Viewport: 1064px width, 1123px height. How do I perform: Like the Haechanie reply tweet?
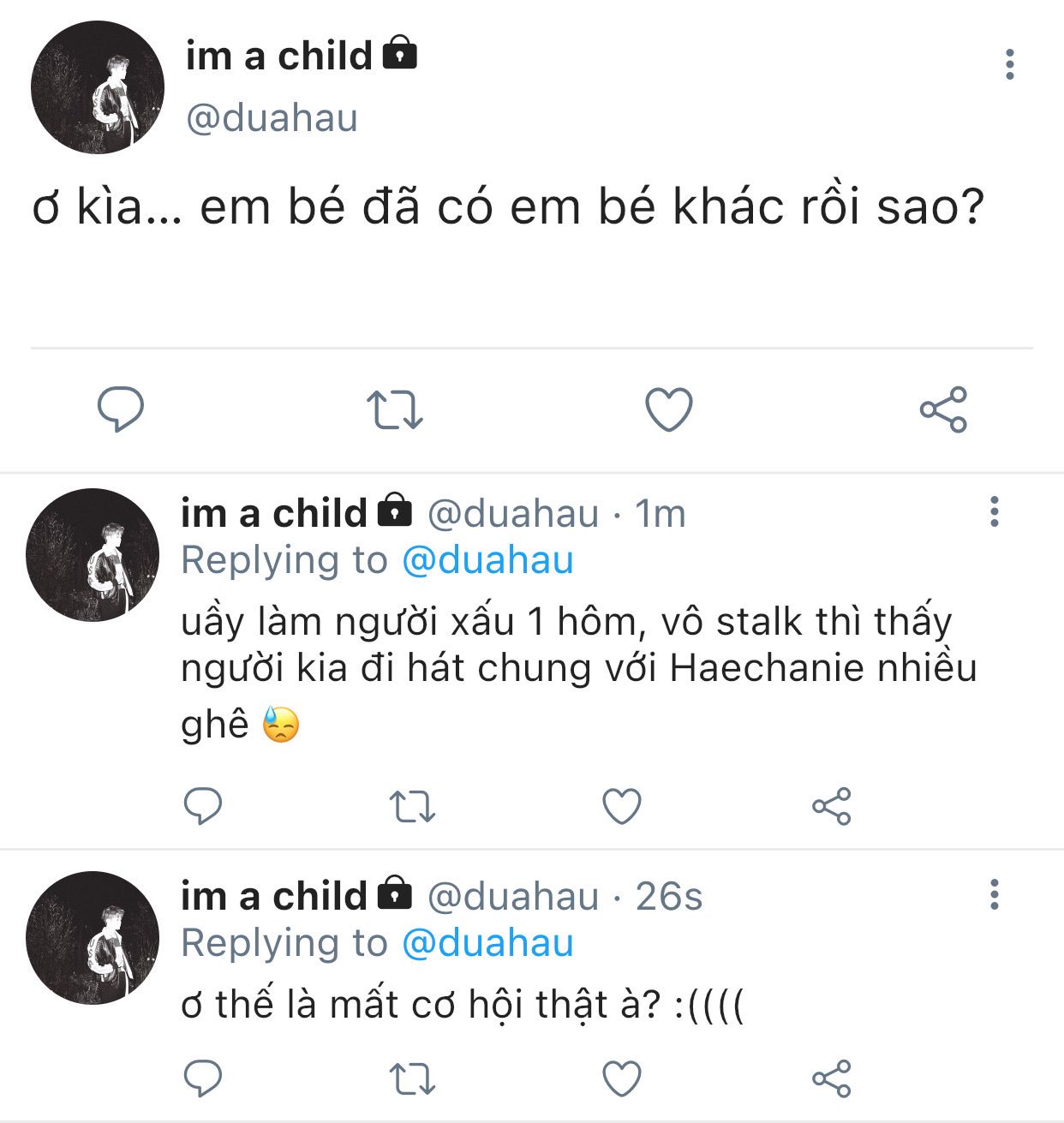click(x=622, y=806)
